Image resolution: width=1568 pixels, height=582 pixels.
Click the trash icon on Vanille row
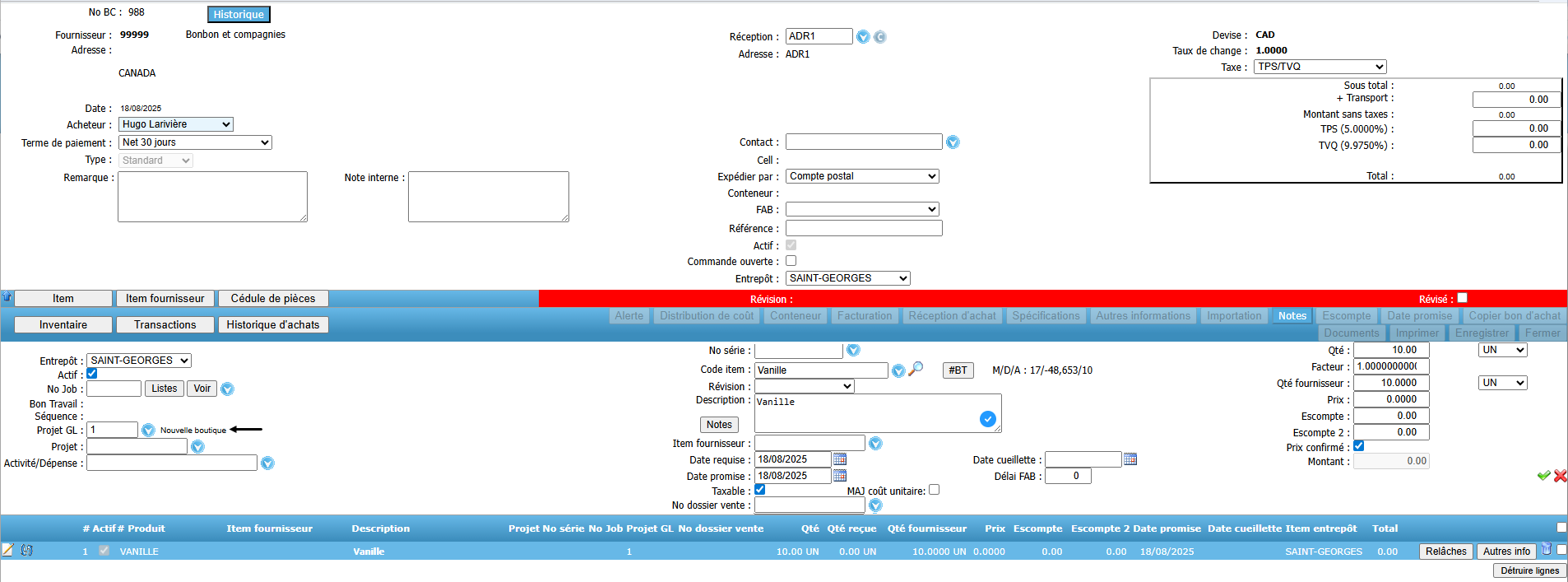click(x=1546, y=550)
